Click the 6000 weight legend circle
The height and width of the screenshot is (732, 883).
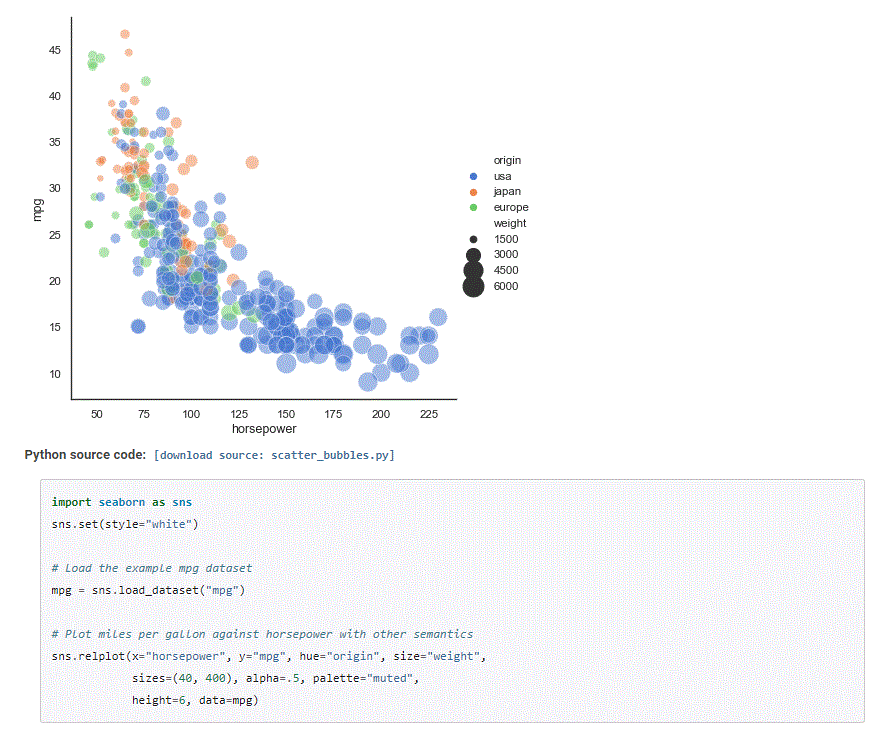point(473,287)
